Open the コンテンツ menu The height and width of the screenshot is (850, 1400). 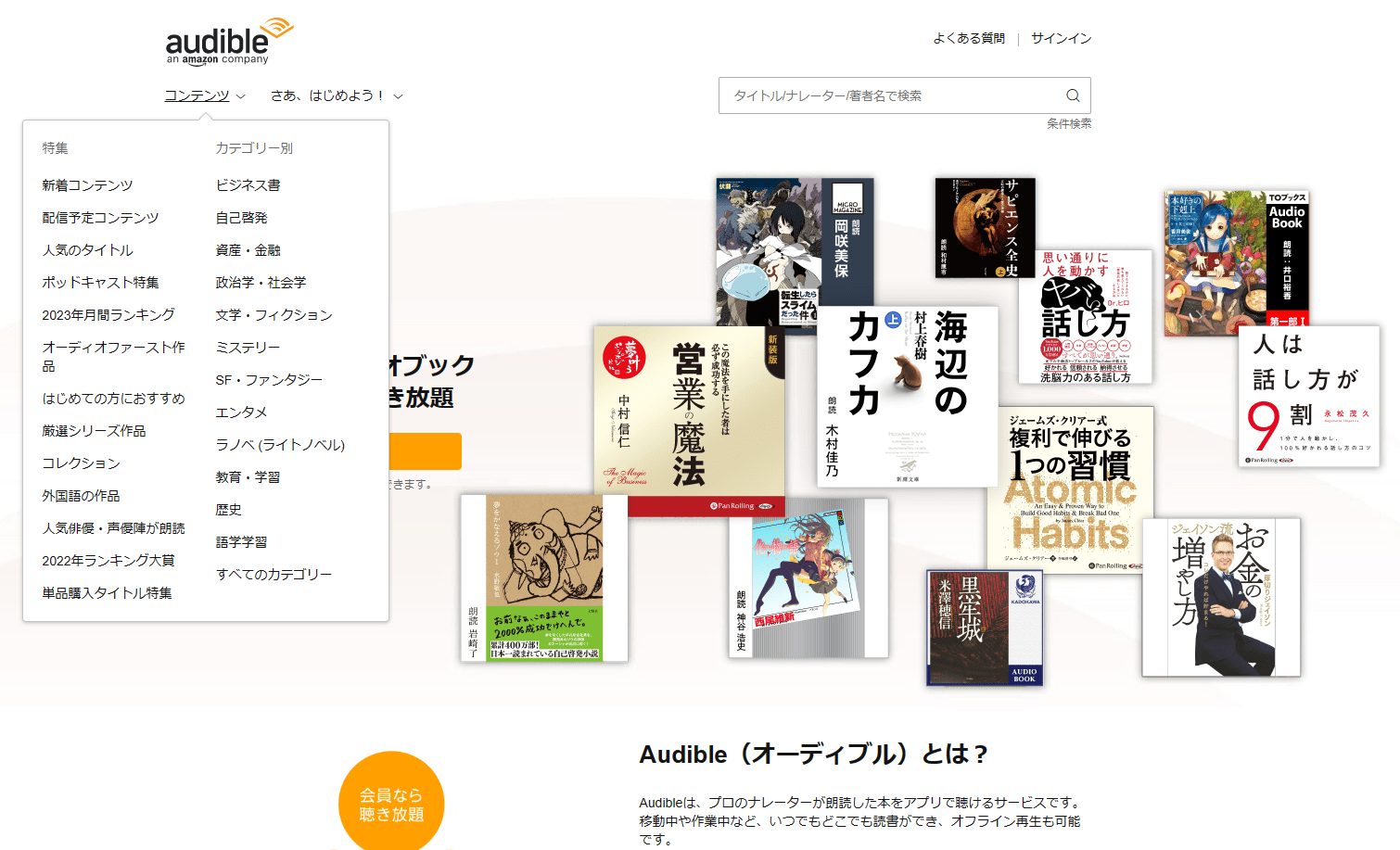point(197,95)
